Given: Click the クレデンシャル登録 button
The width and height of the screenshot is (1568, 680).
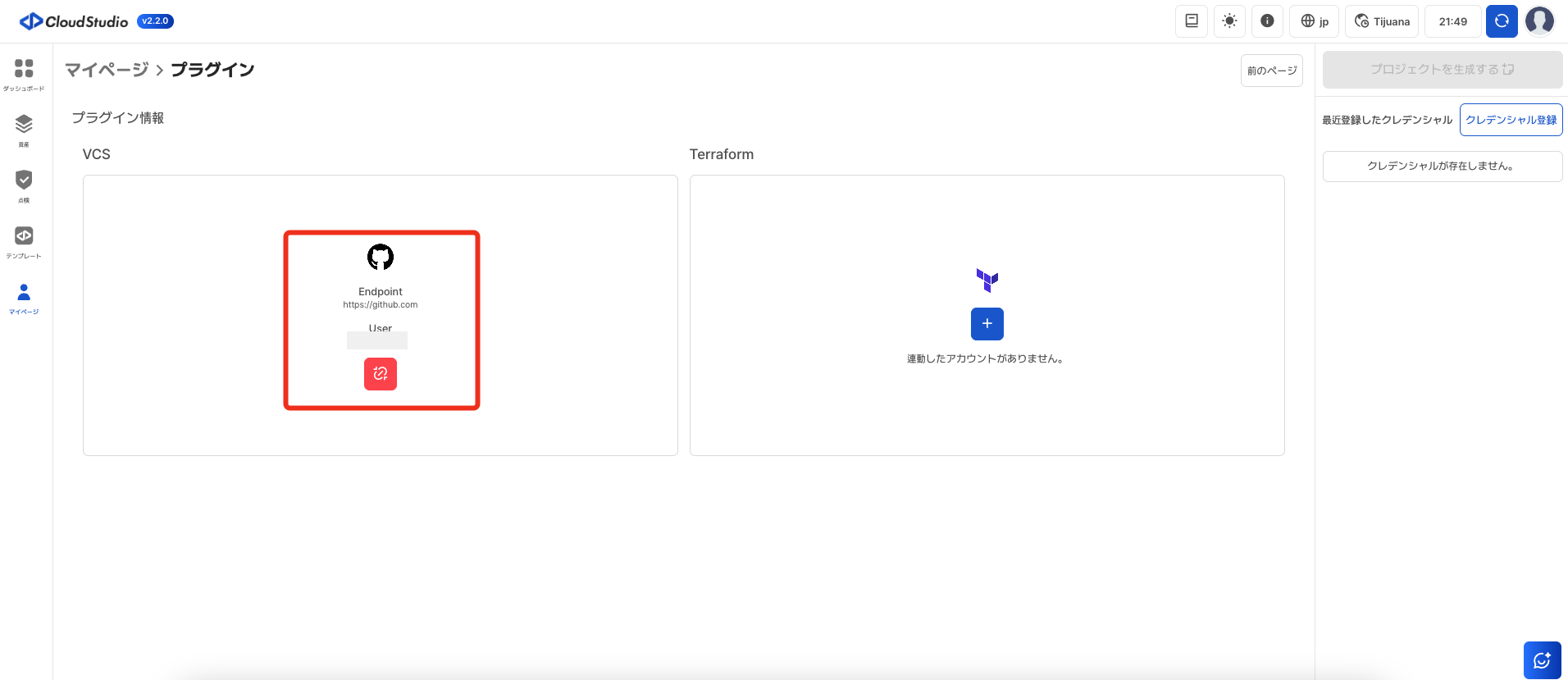Looking at the screenshot, I should 1511,120.
